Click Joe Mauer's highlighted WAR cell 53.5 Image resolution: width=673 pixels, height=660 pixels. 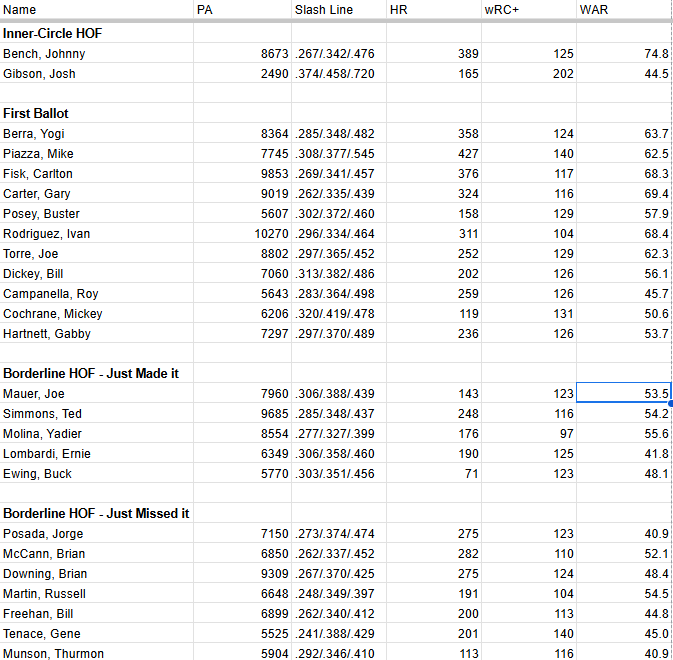624,394
